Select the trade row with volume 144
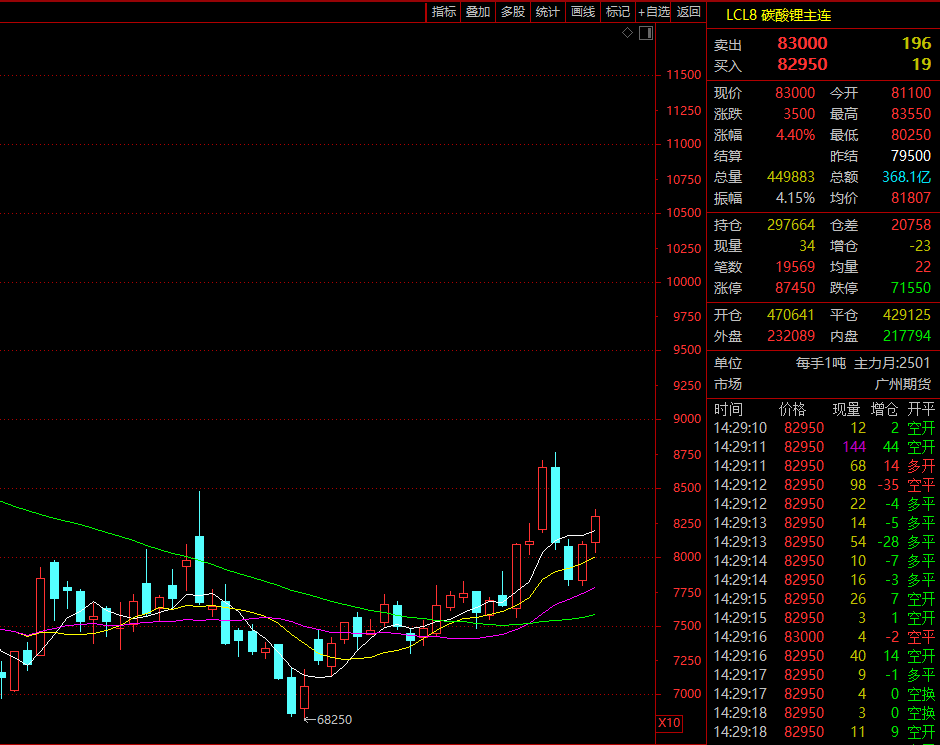940x745 pixels. coord(822,447)
